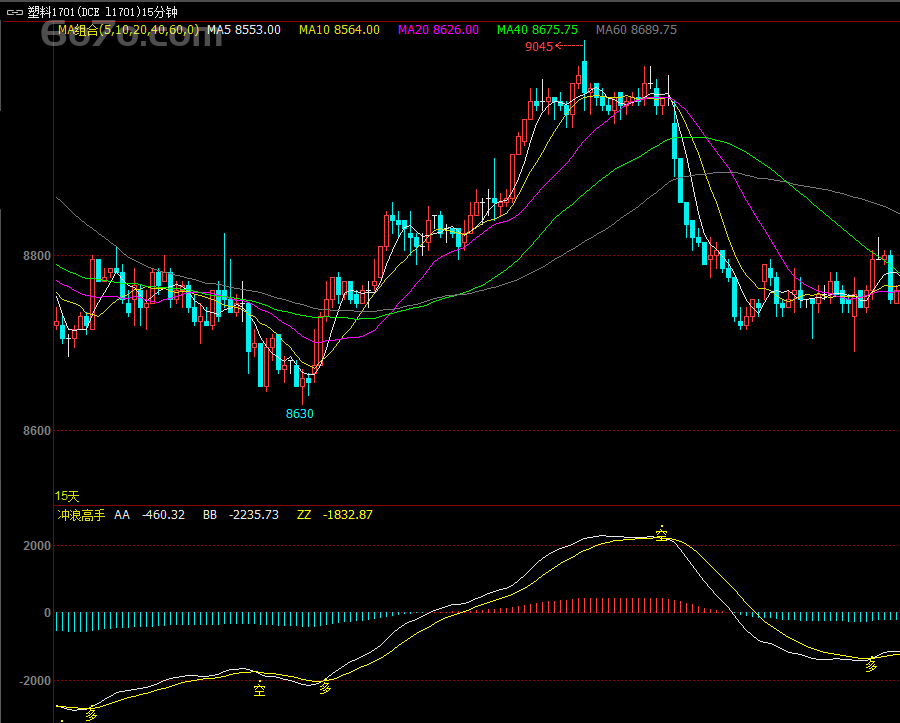The image size is (900, 723).
Task: Click the 空 sell signal at indicator peak
Action: (662, 535)
